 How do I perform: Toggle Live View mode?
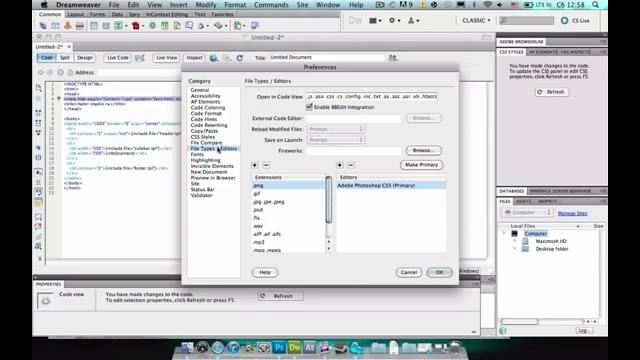tap(167, 58)
